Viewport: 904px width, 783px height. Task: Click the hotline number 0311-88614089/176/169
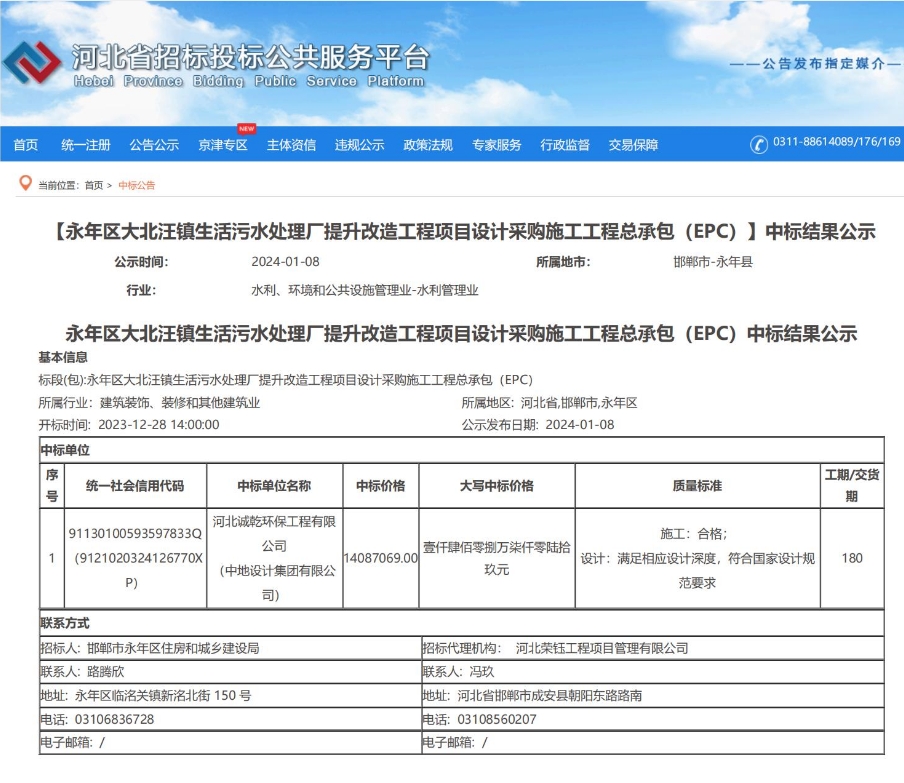(836, 143)
